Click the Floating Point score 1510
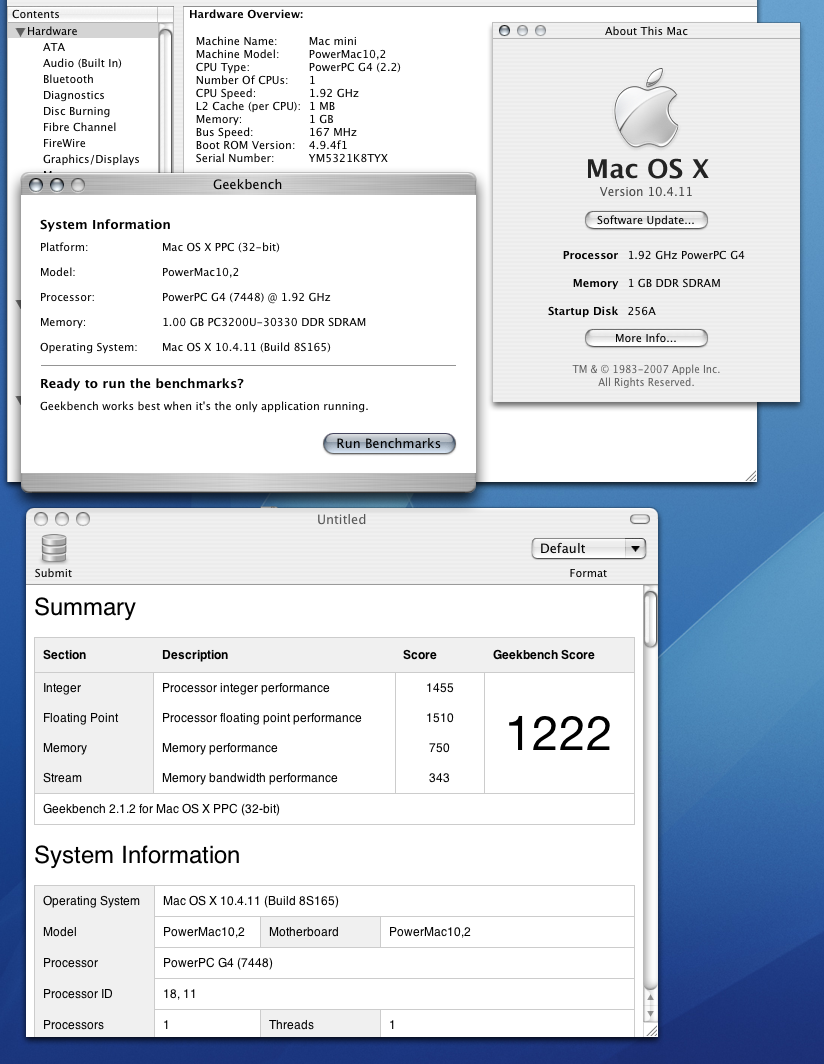 coord(440,718)
